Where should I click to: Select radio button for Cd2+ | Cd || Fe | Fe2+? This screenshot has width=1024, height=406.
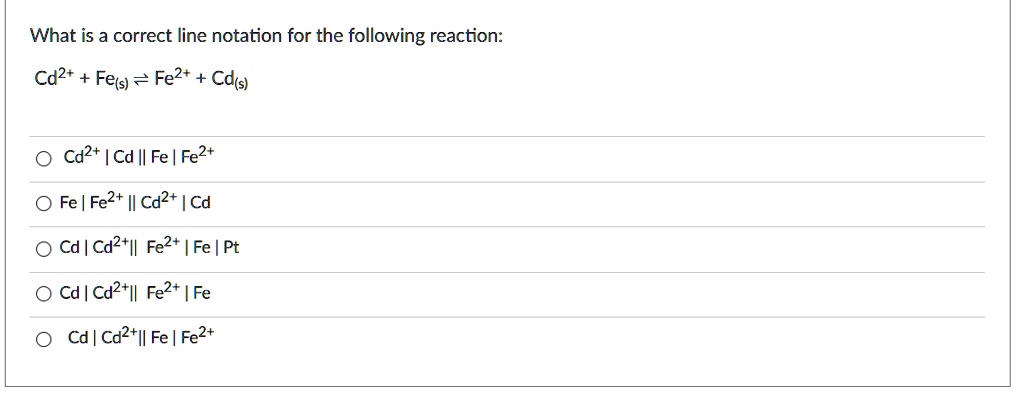click(42, 159)
